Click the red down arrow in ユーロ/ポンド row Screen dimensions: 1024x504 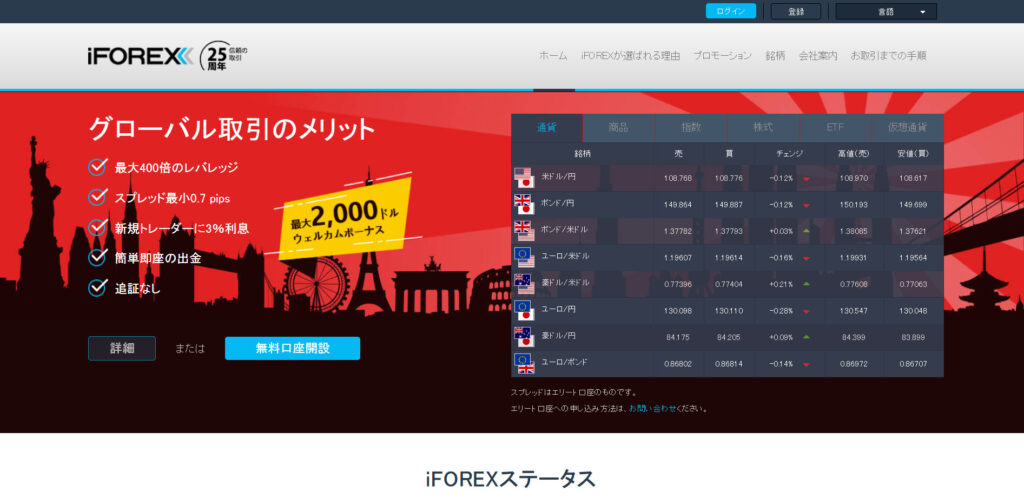(807, 364)
